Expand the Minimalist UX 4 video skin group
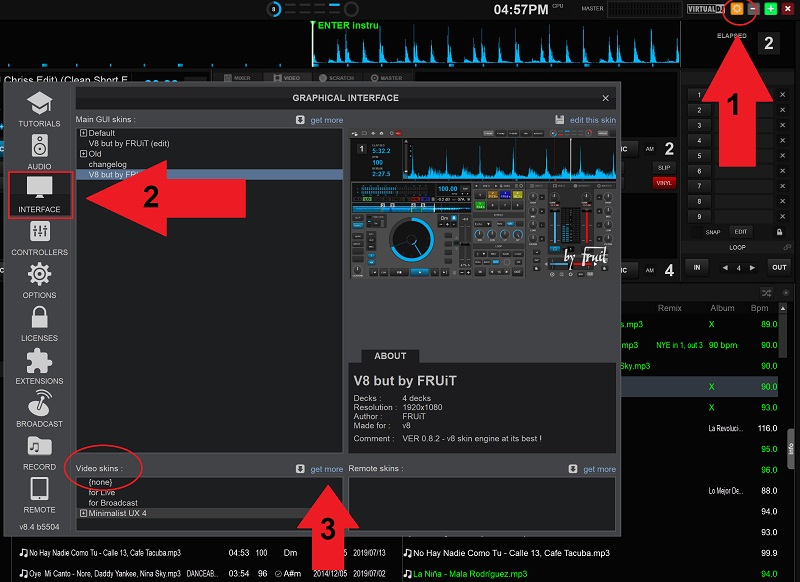Viewport: 800px width, 582px height. coord(83,513)
